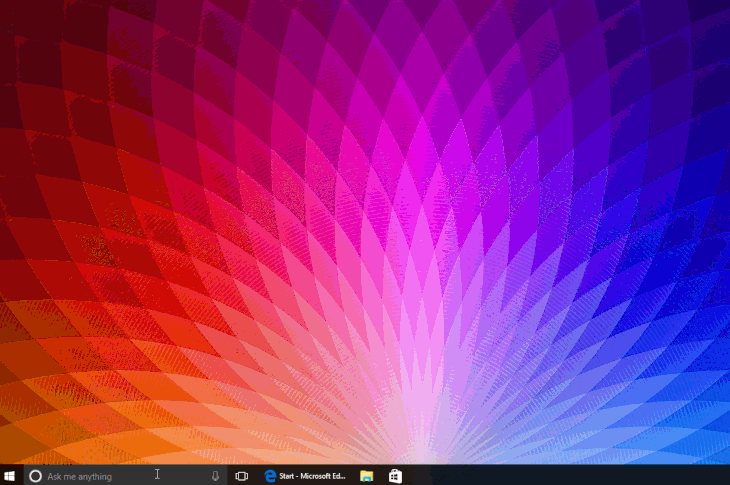The width and height of the screenshot is (730, 485).
Task: Browse files with the folder icon
Action: 367,476
